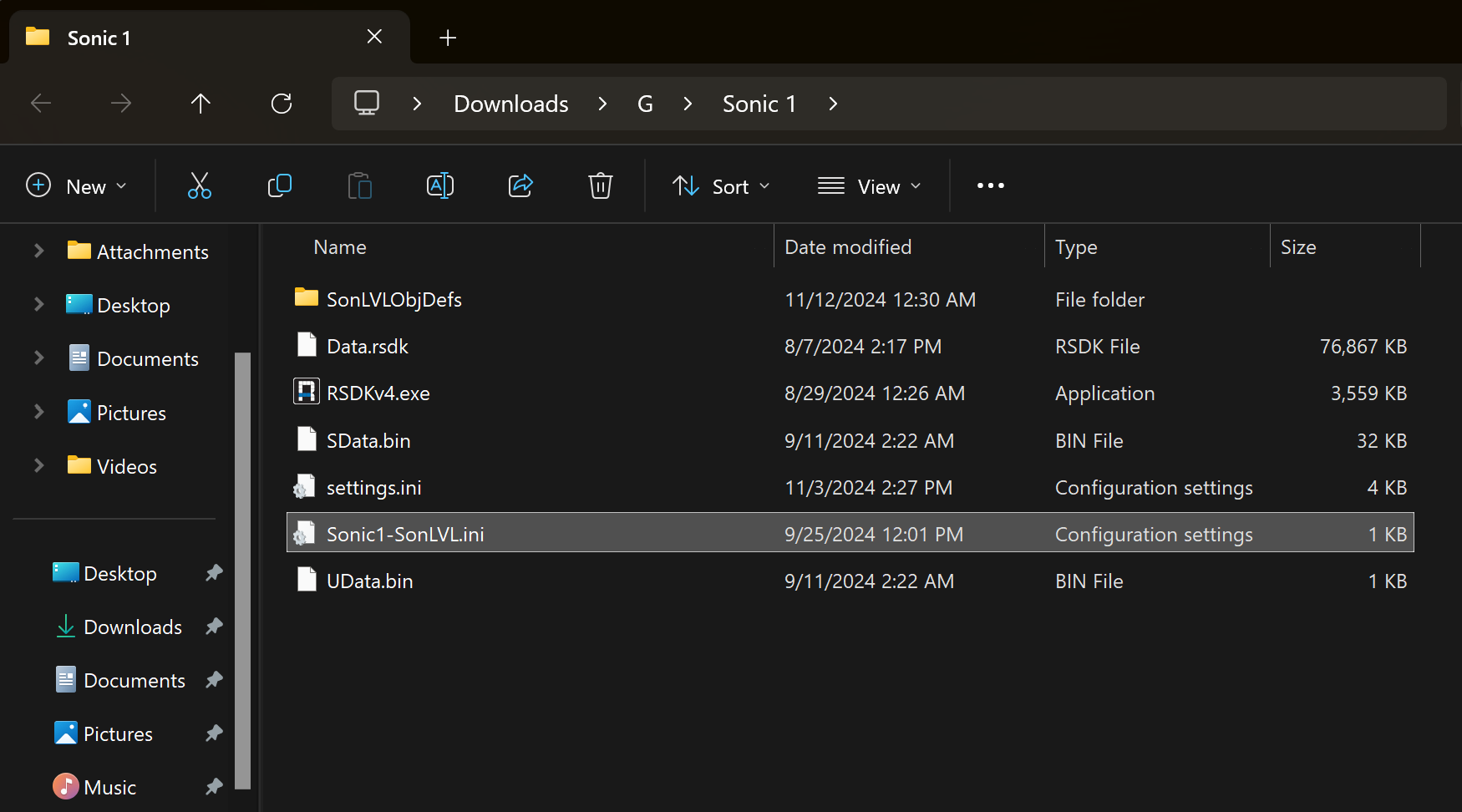Delete the selected file using the trash icon
1462x812 pixels.
click(600, 185)
